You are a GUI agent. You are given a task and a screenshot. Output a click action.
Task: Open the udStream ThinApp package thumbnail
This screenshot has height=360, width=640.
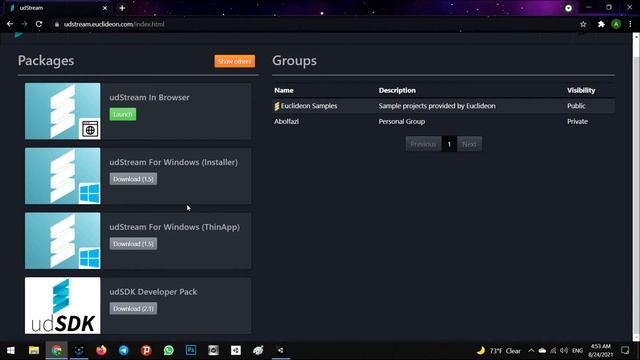click(62, 241)
